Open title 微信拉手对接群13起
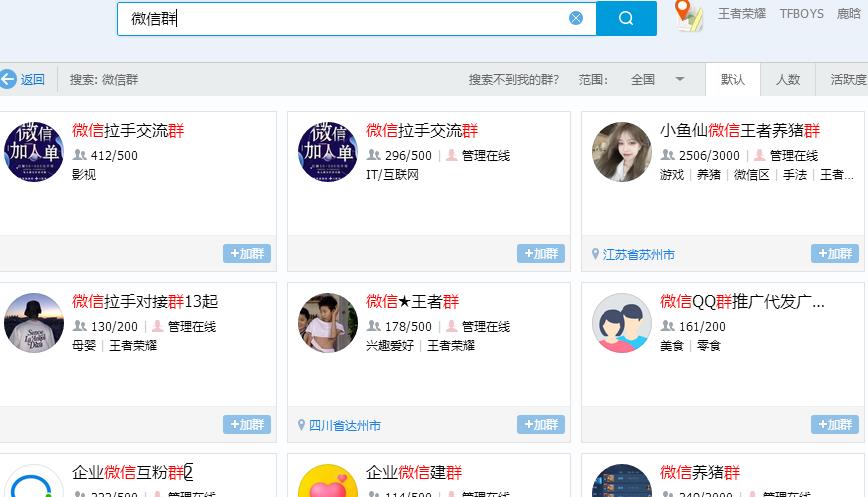Image resolution: width=868 pixels, height=497 pixels. pyautogui.click(x=145, y=302)
